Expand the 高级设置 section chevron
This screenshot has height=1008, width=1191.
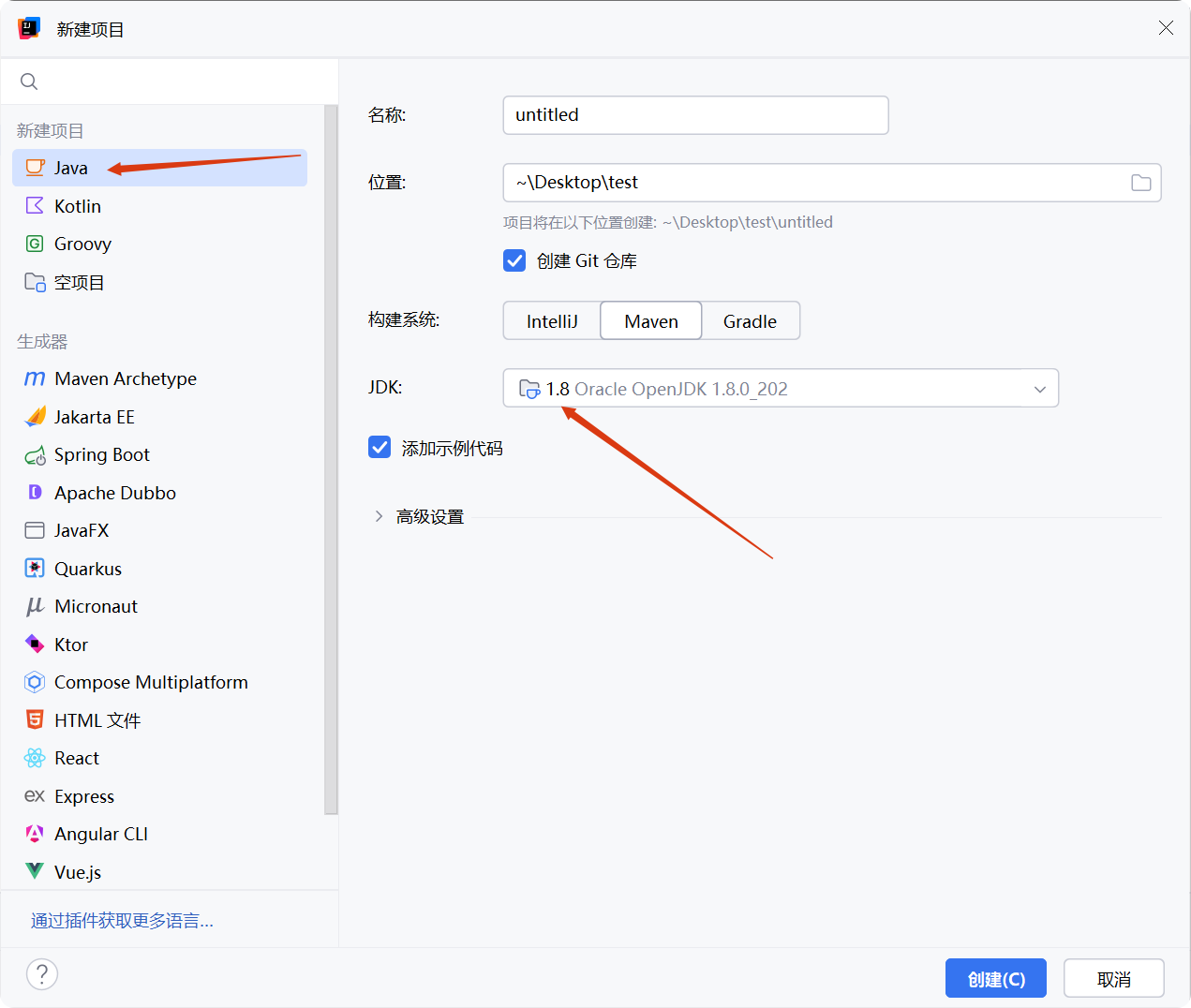pyautogui.click(x=379, y=516)
